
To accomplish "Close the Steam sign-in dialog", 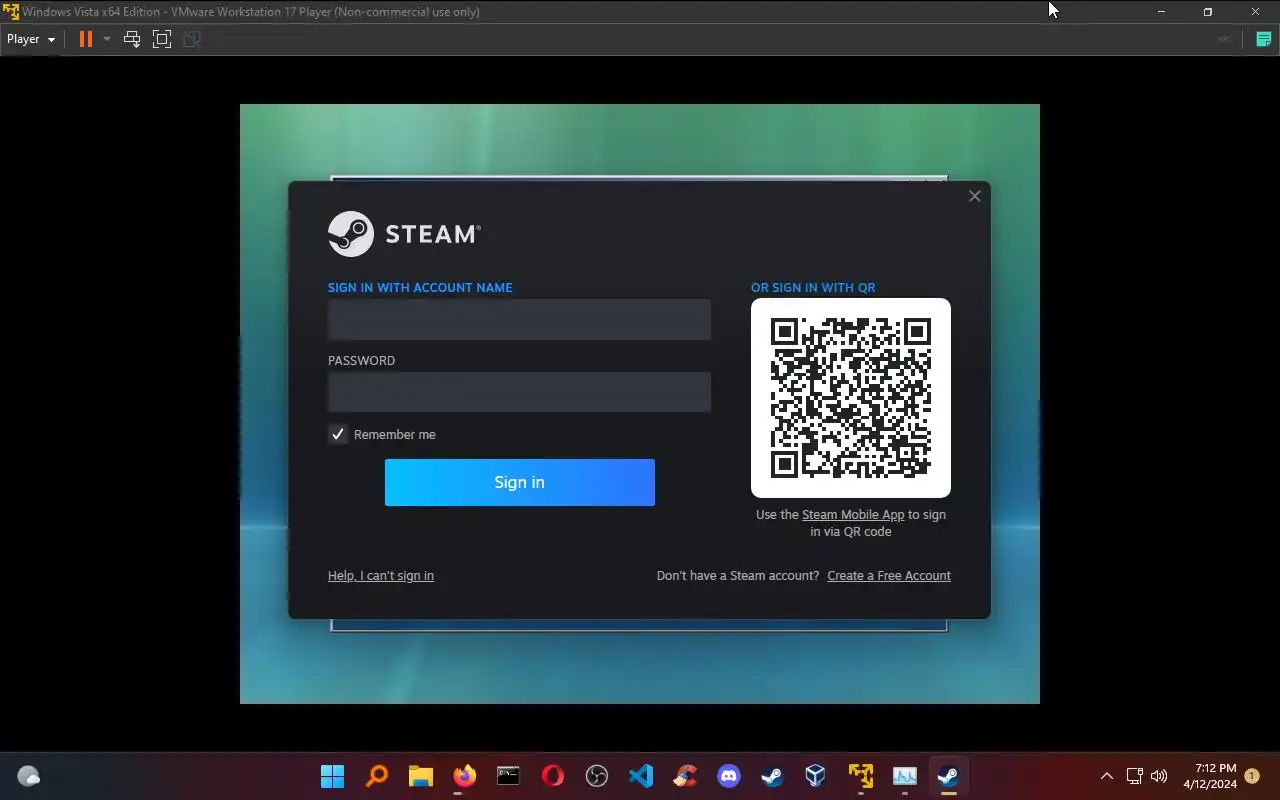I will pyautogui.click(x=974, y=196).
